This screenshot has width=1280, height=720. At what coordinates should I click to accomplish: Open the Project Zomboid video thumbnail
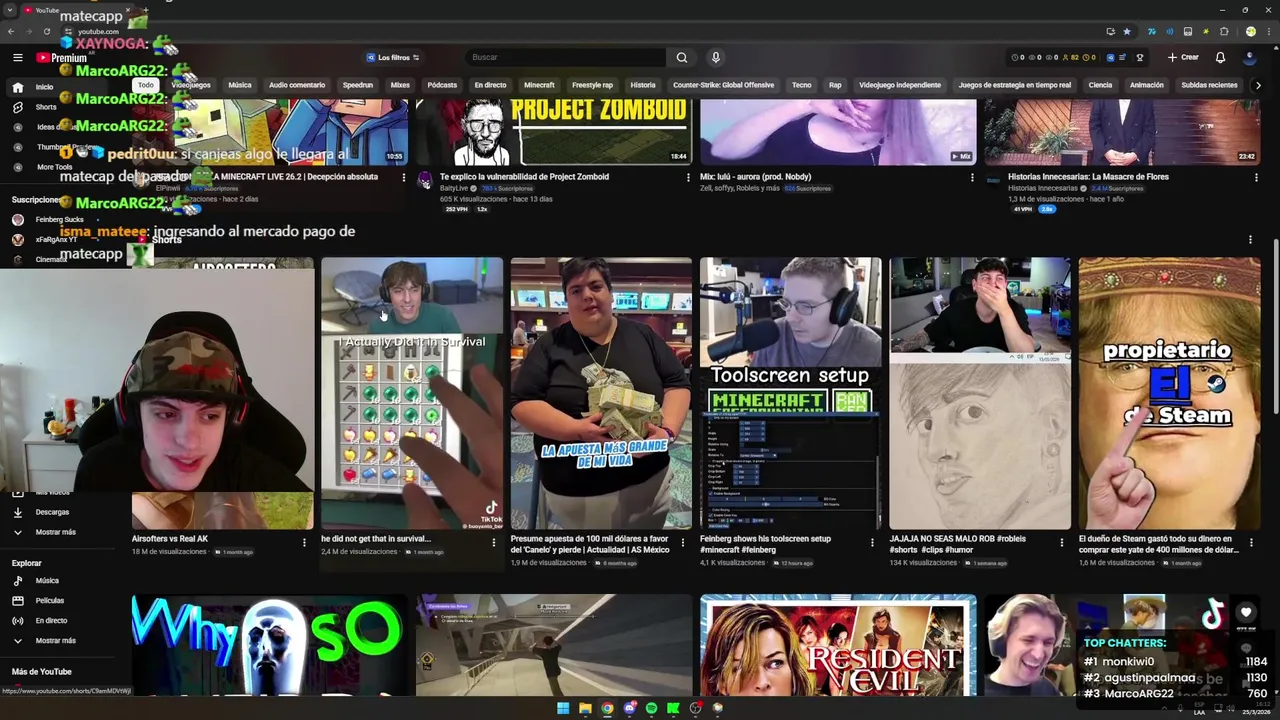click(x=554, y=132)
